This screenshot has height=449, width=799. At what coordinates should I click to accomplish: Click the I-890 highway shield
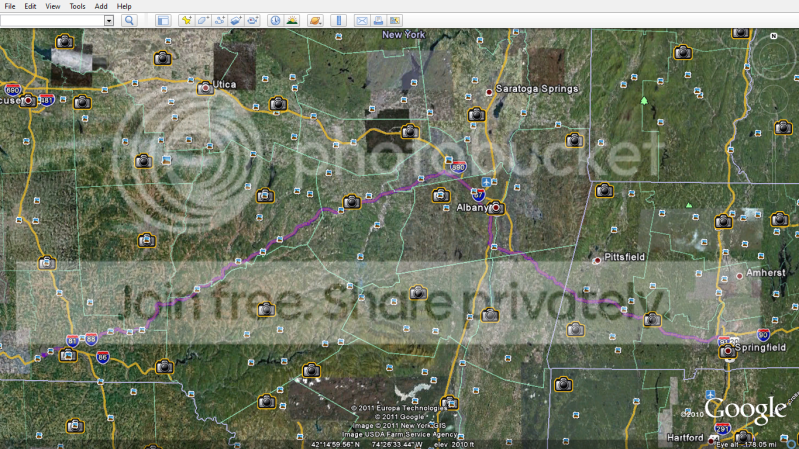[x=458, y=167]
